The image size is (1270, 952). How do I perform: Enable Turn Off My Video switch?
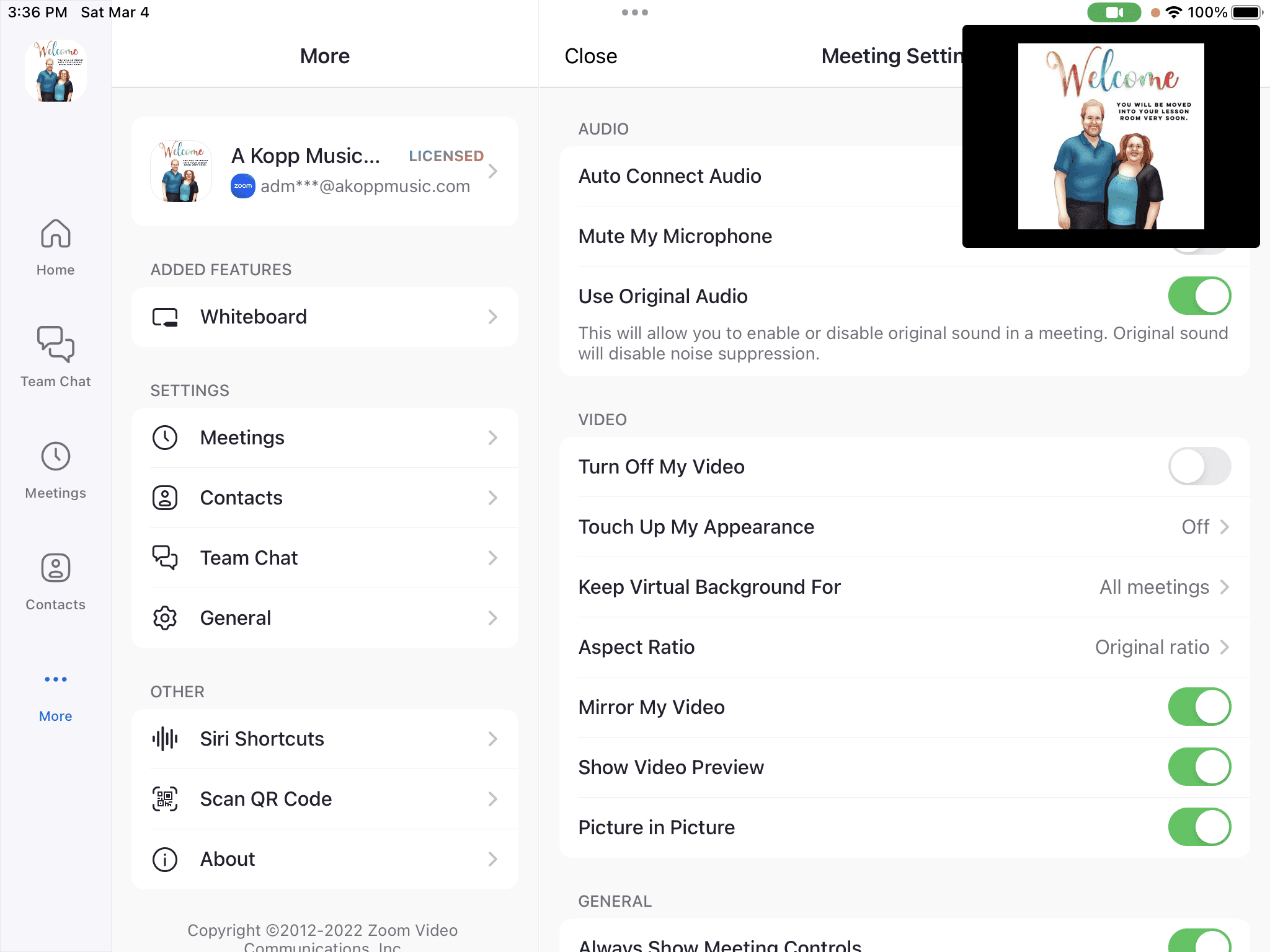(x=1199, y=467)
